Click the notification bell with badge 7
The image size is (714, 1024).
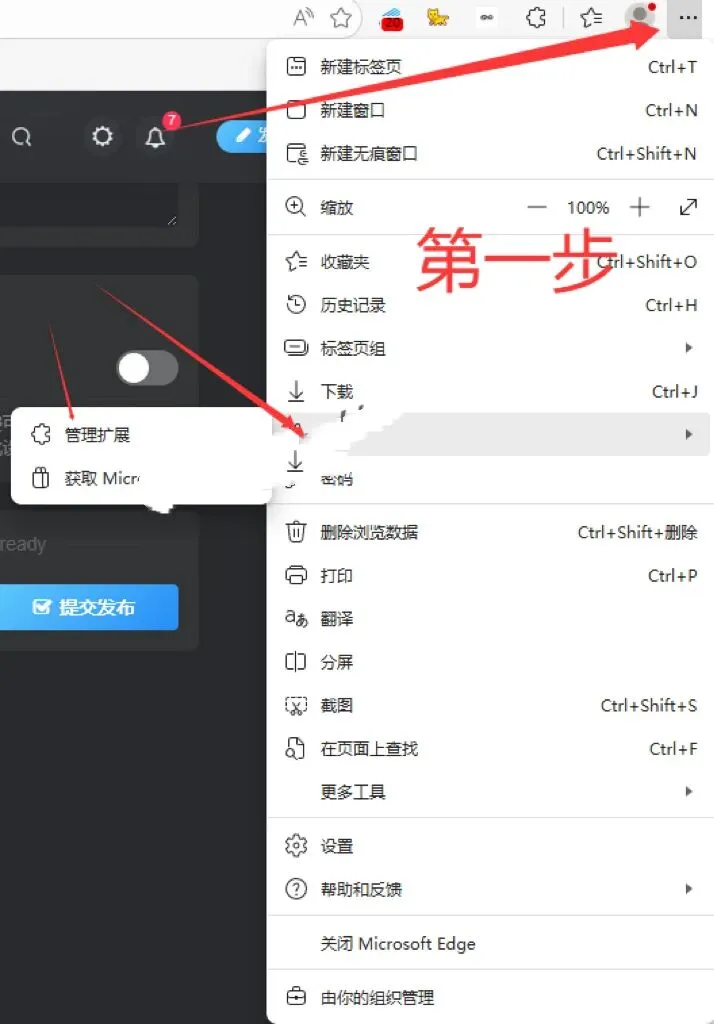[x=155, y=136]
